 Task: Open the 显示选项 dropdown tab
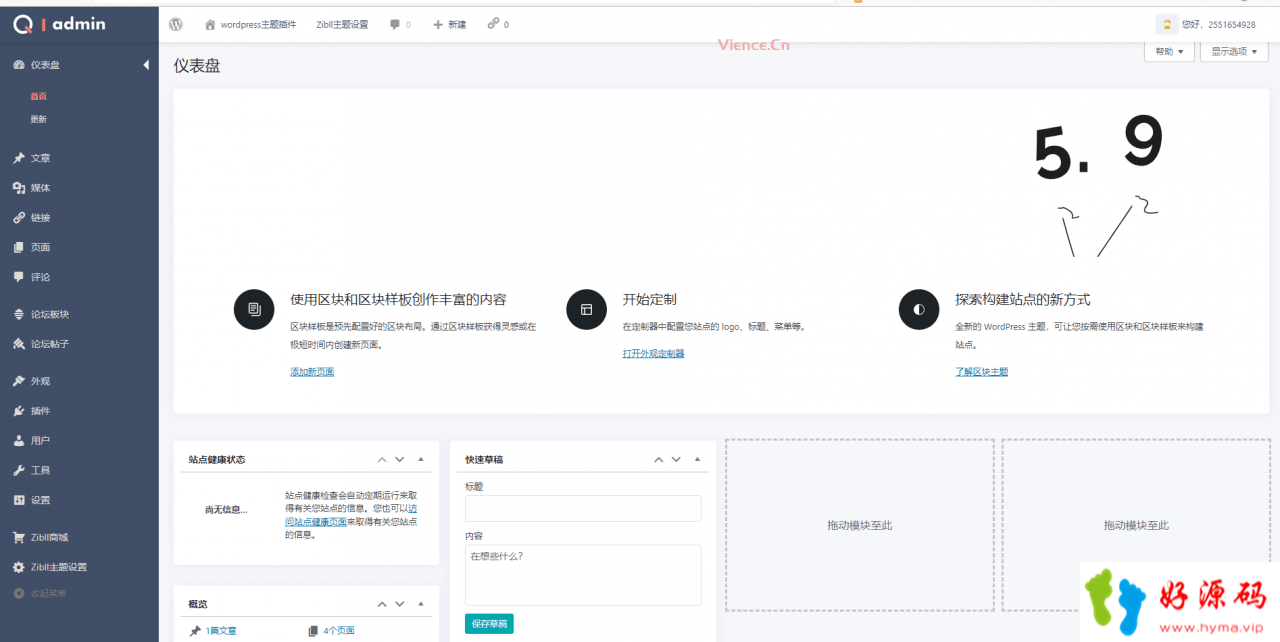1236,51
